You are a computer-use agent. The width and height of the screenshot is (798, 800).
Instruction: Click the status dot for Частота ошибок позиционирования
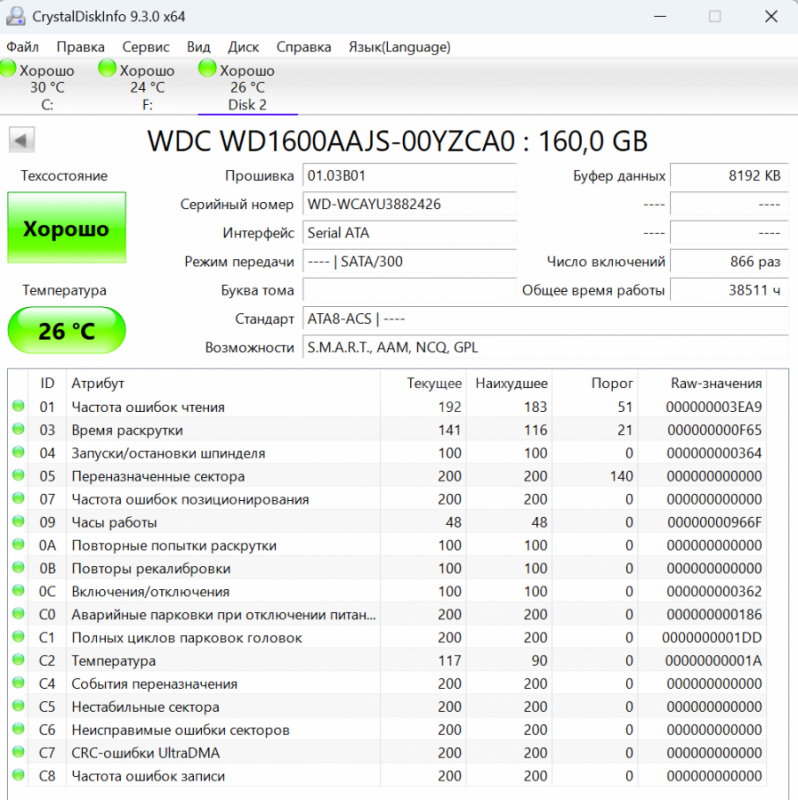point(18,498)
